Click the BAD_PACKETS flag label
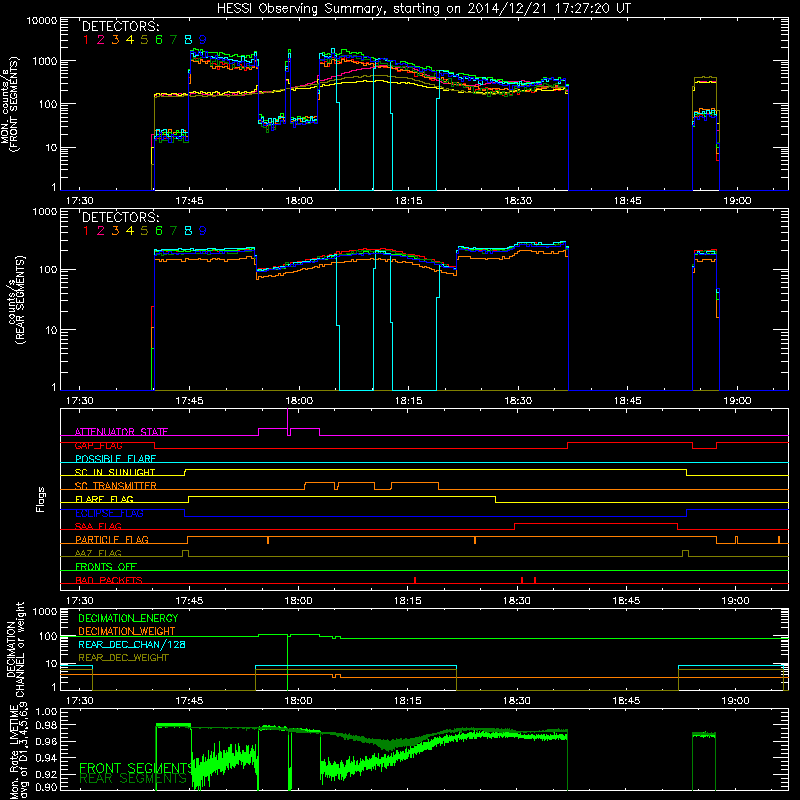This screenshot has width=800, height=800. [x=109, y=580]
